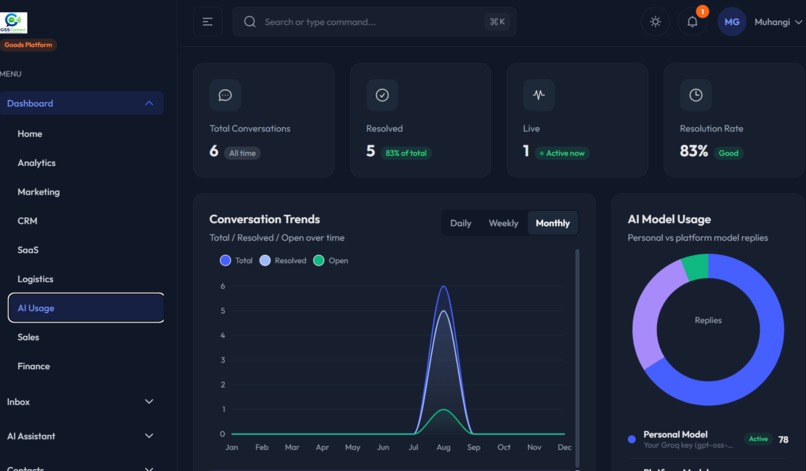Click the All time badge

[x=242, y=153]
